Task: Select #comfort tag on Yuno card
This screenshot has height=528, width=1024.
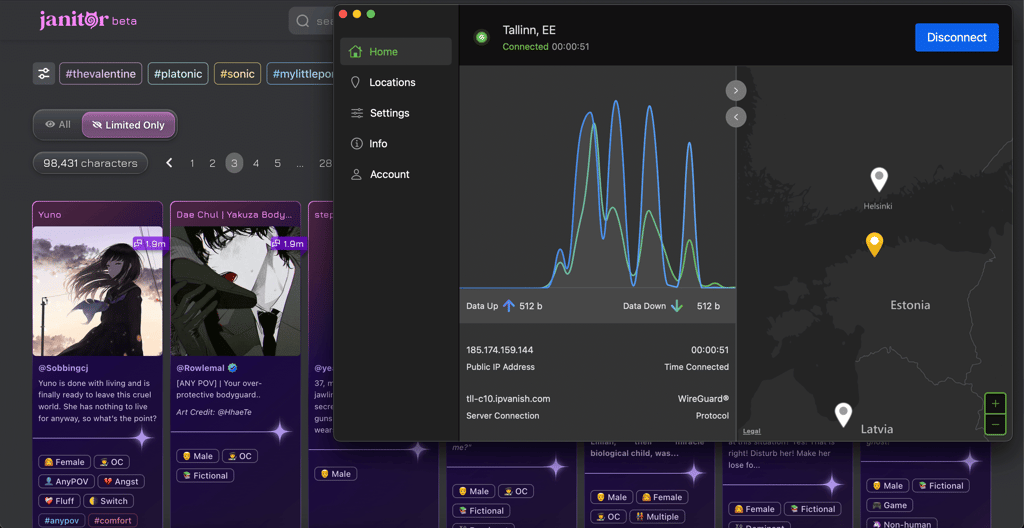Action: click(112, 521)
